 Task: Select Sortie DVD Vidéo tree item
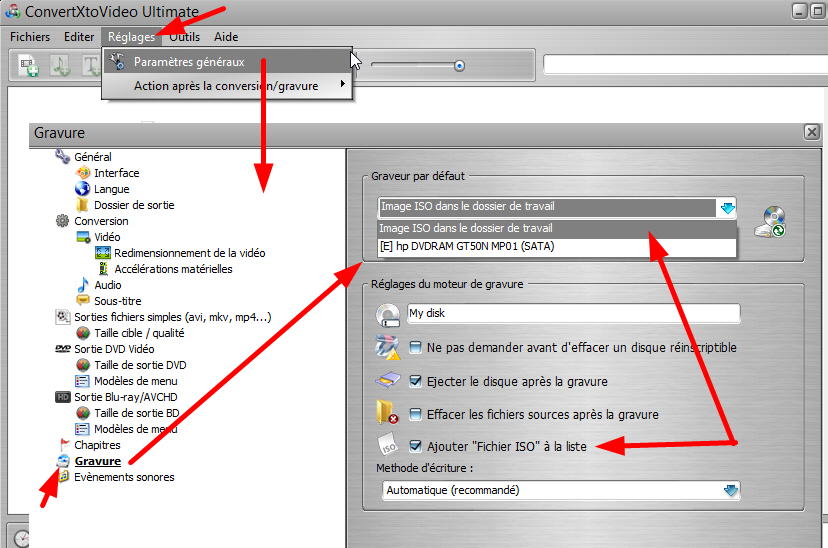pyautogui.click(x=114, y=349)
